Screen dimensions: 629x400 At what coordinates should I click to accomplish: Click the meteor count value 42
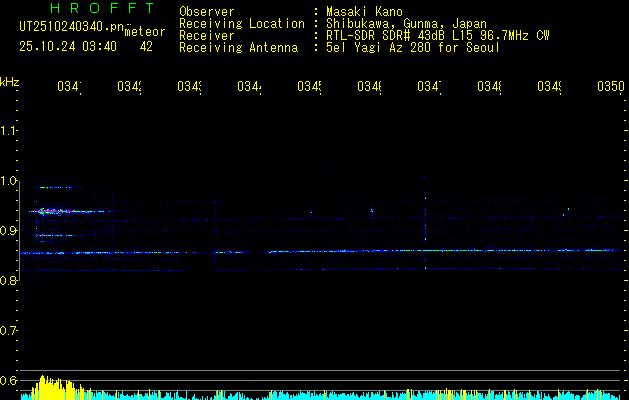click(146, 47)
